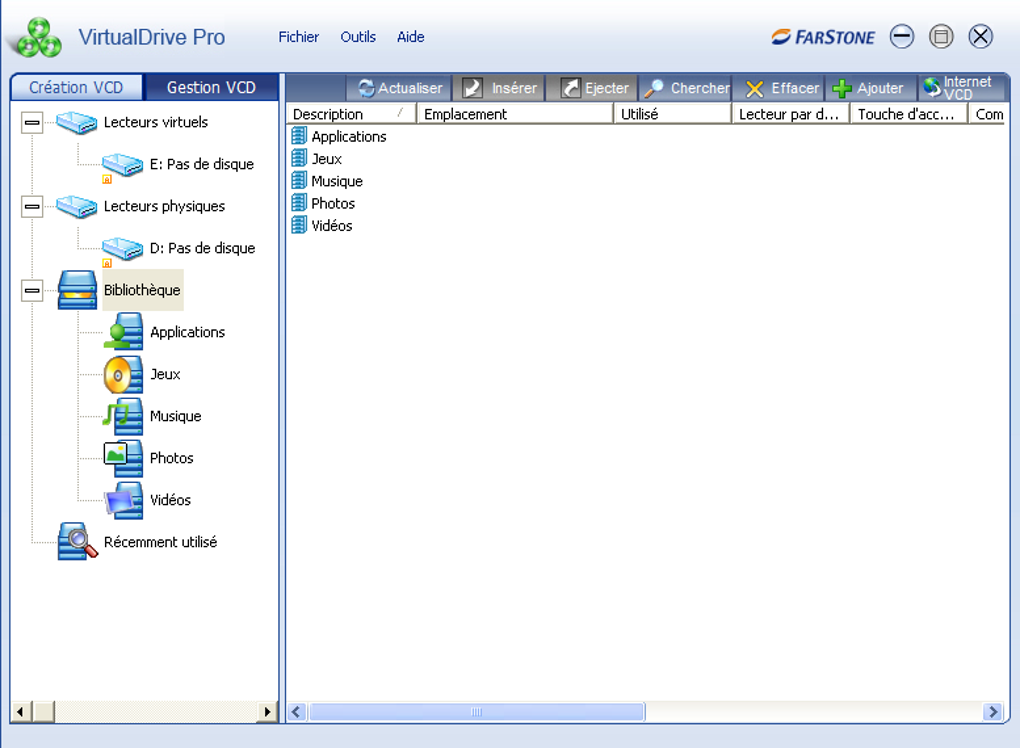
Task: Click the Musique list row icon
Action: coord(299,180)
